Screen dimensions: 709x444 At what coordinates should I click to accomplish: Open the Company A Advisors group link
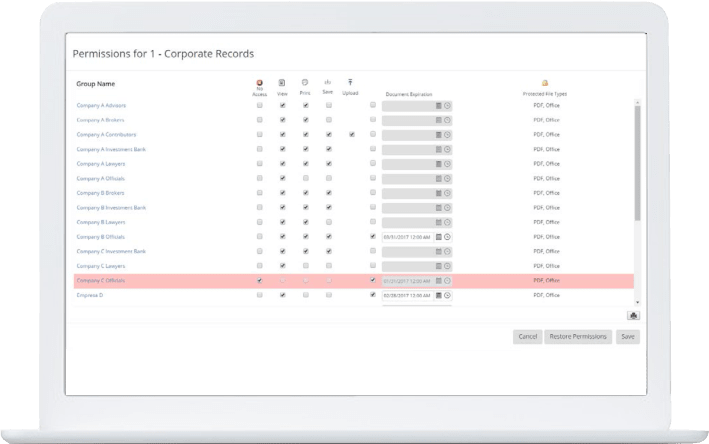(x=101, y=105)
